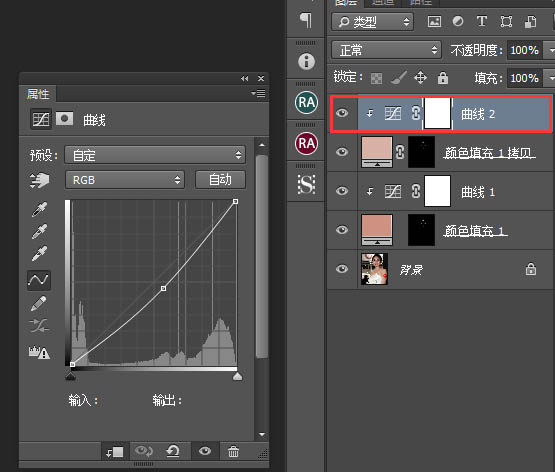Viewport: 555px width, 472px height.
Task: Click lock all icon in Layers panel
Action: pos(443,77)
